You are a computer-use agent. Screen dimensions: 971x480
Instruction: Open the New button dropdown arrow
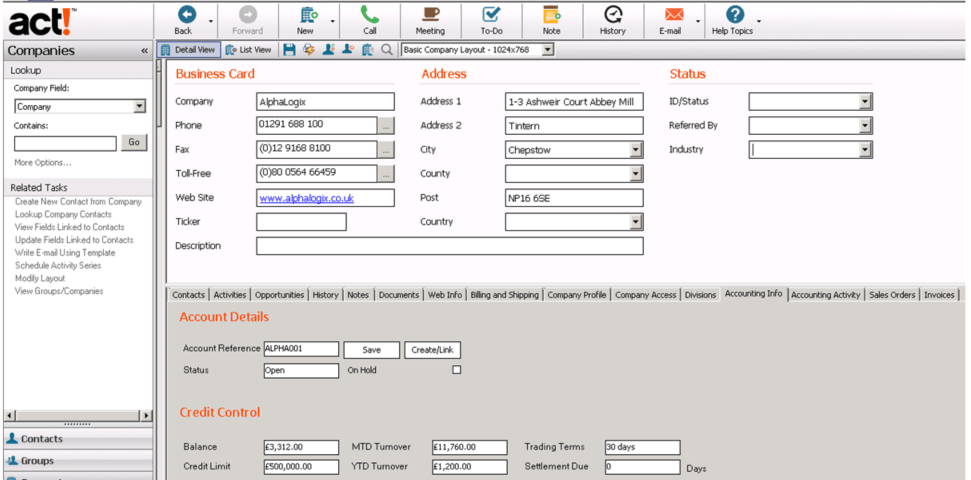(x=333, y=21)
